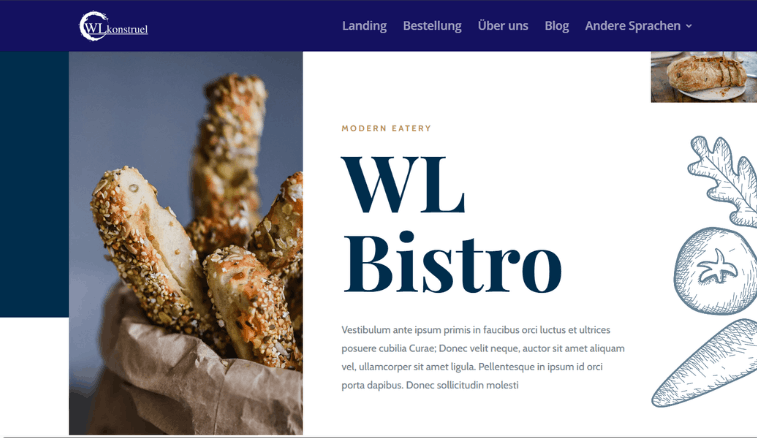The width and height of the screenshot is (757, 438).
Task: Click the breadsticks in paper bag photo
Action: click(186, 243)
